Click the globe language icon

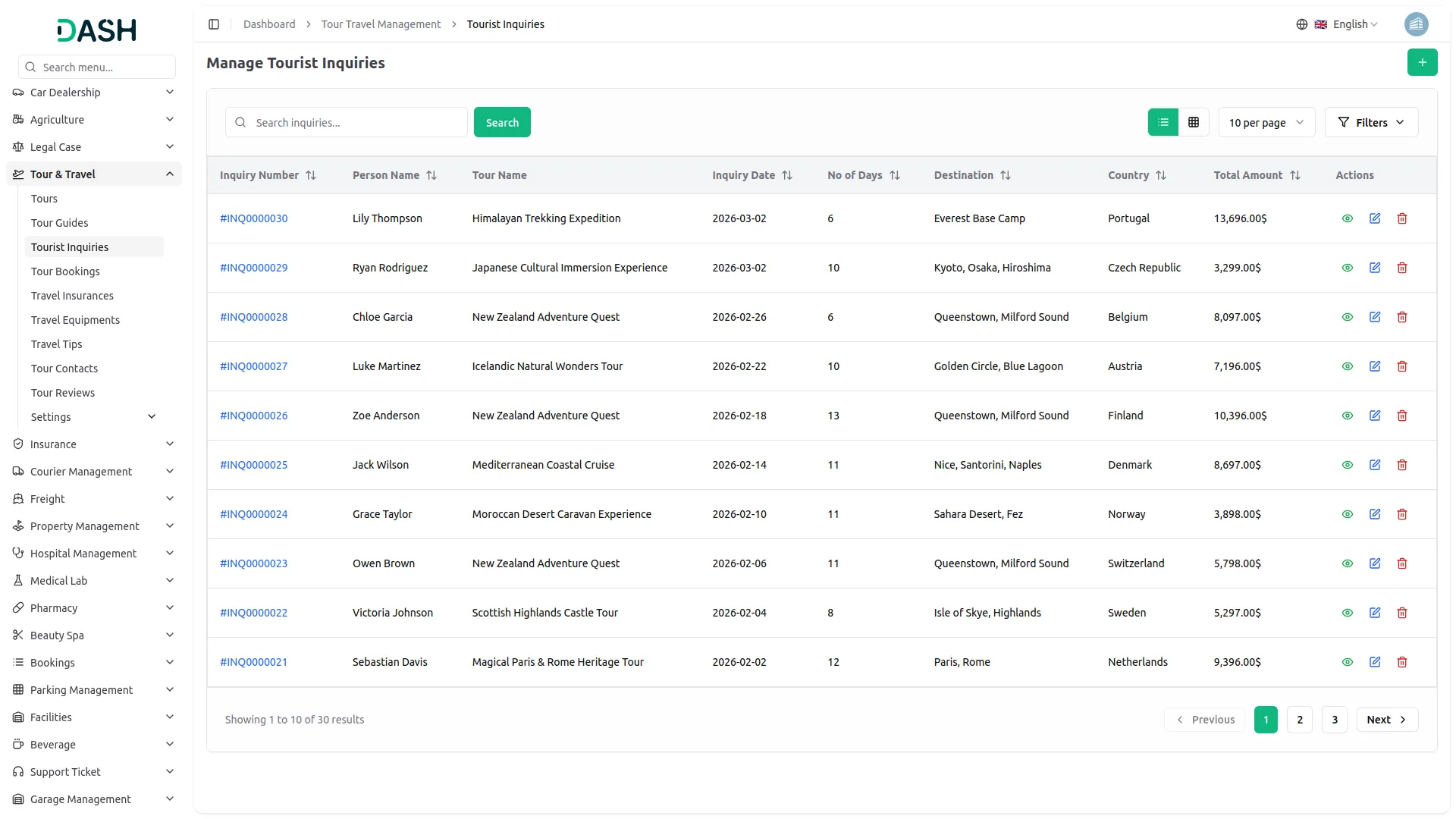pos(1301,24)
